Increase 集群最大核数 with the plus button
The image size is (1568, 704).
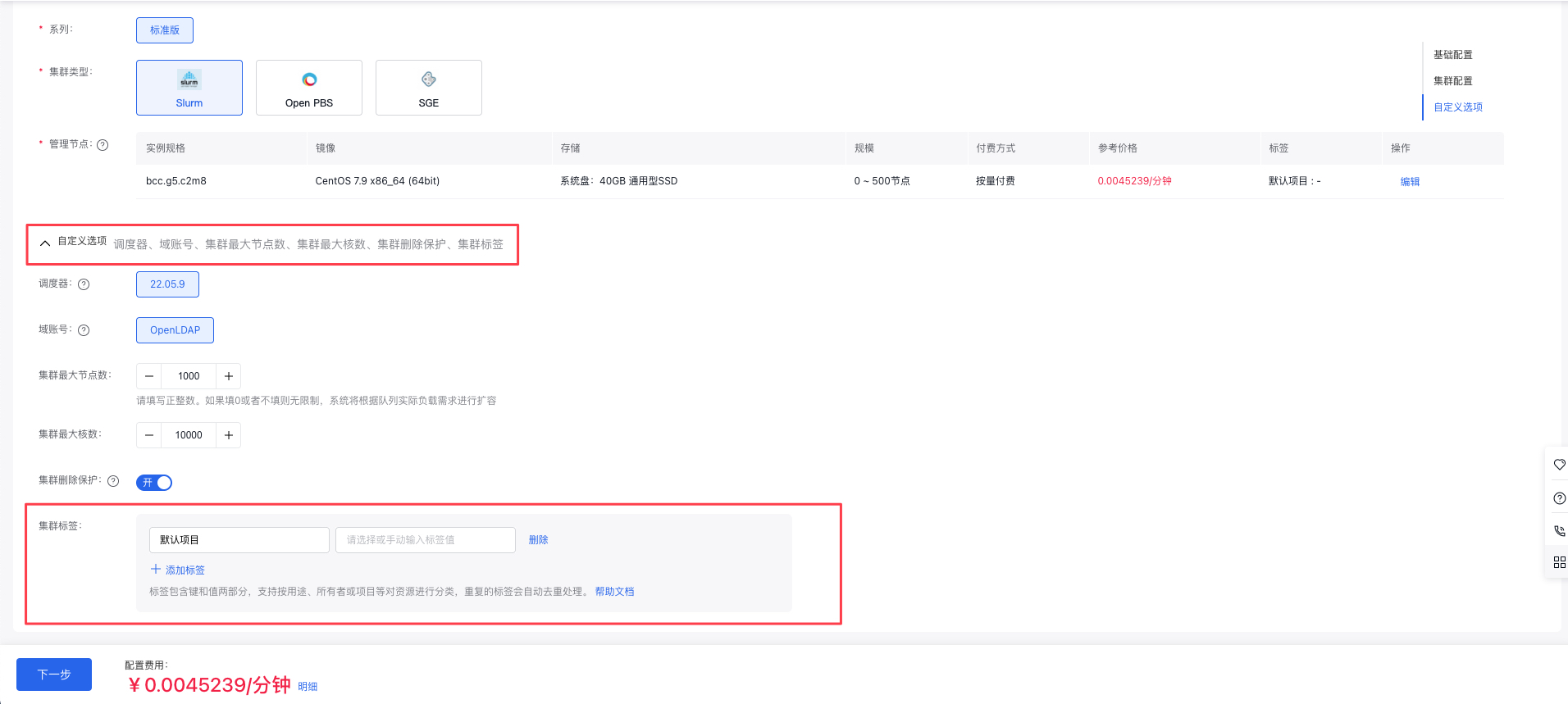click(229, 435)
